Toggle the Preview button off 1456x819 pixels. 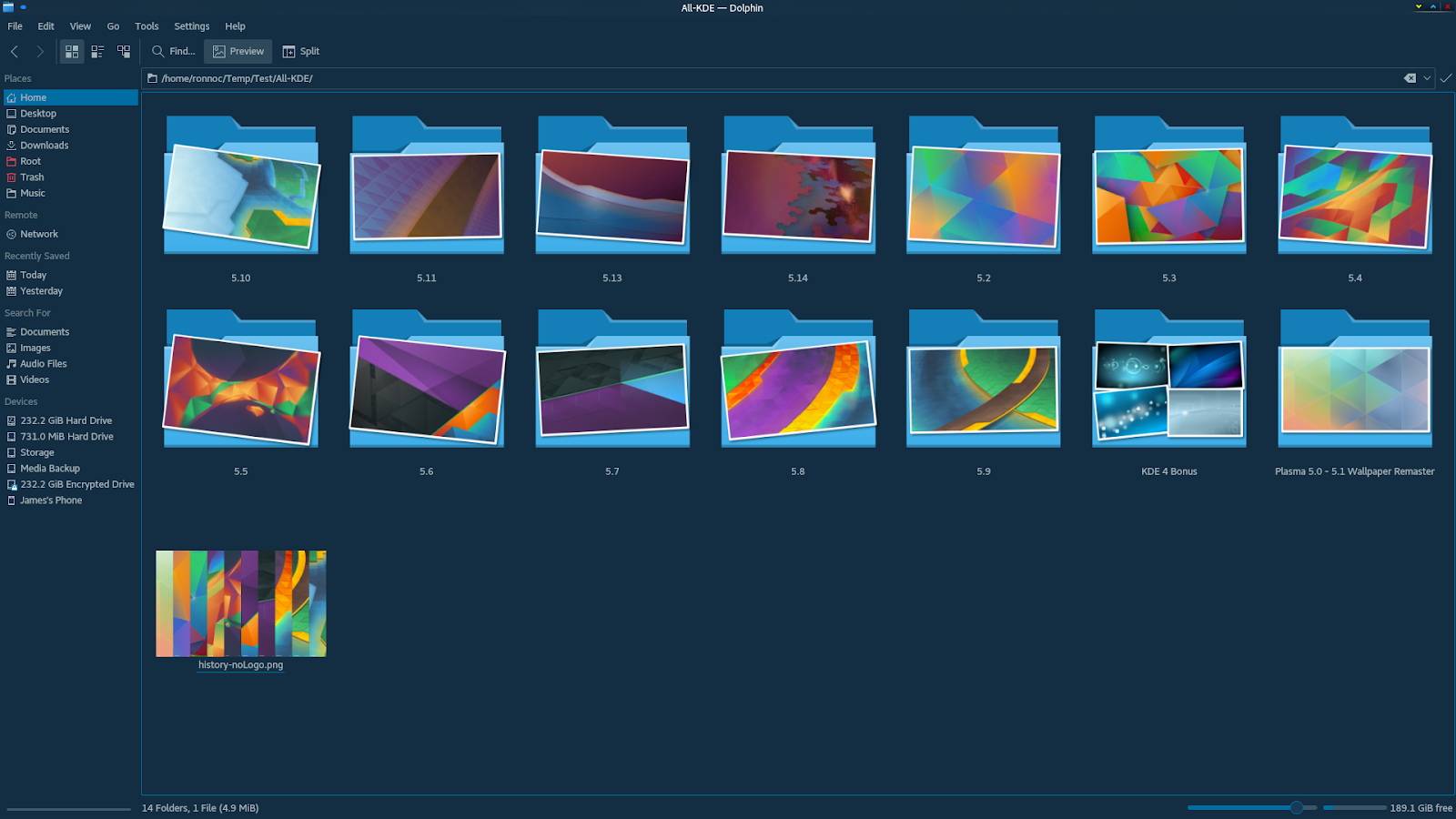click(x=238, y=52)
